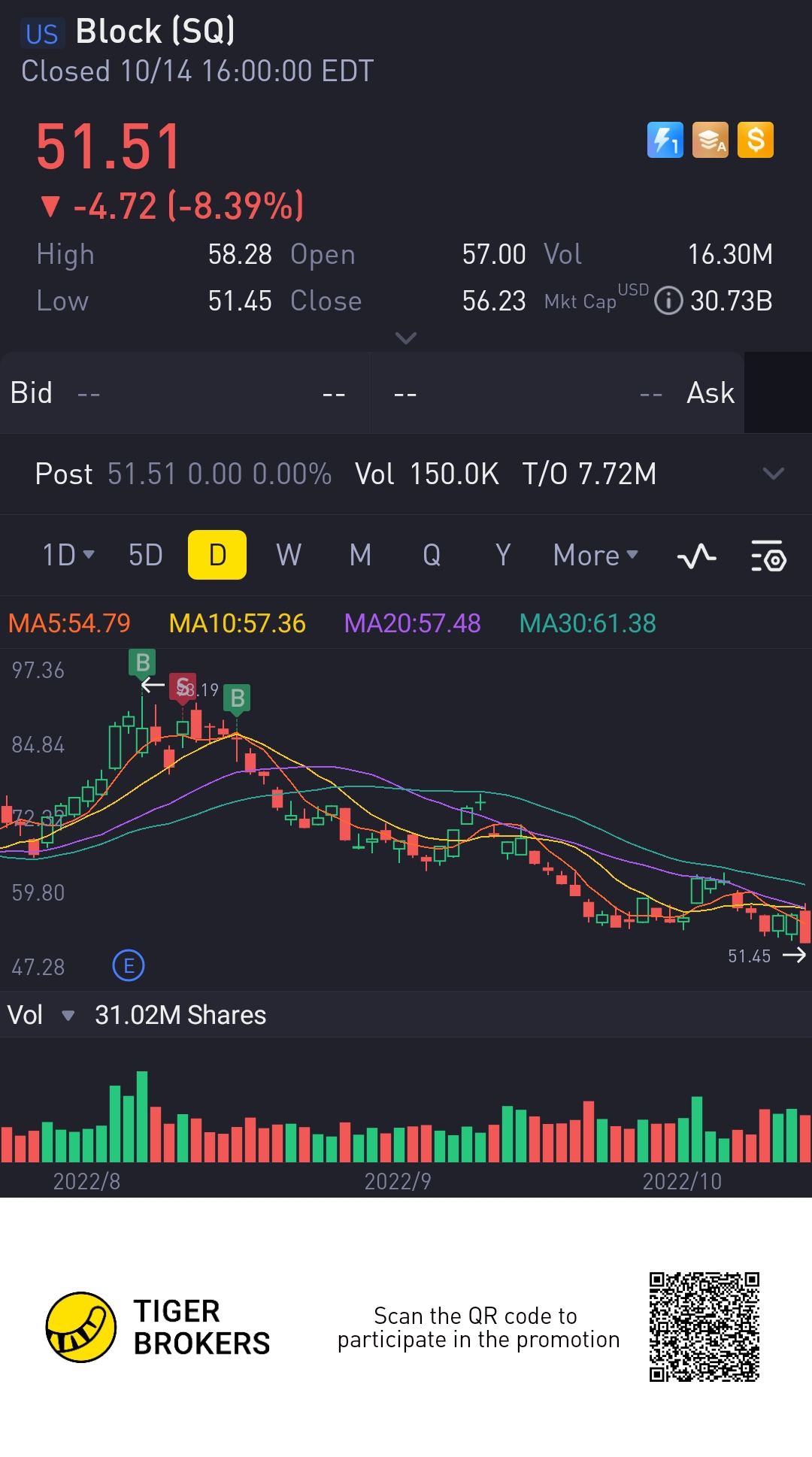812x1457 pixels.
Task: Tap the Open value 57.00
Action: pyautogui.click(x=494, y=254)
